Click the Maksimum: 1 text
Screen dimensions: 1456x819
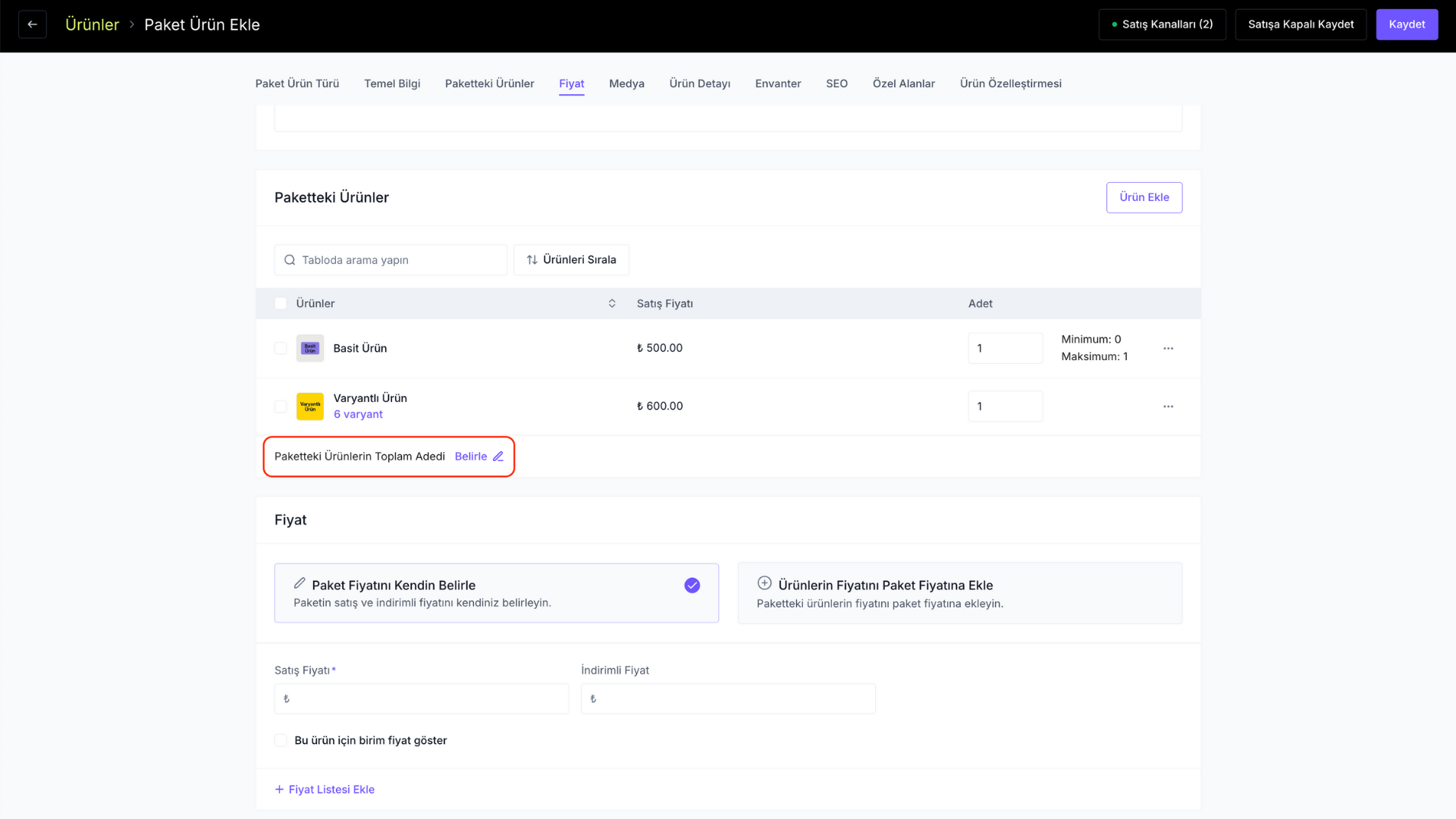click(1094, 356)
